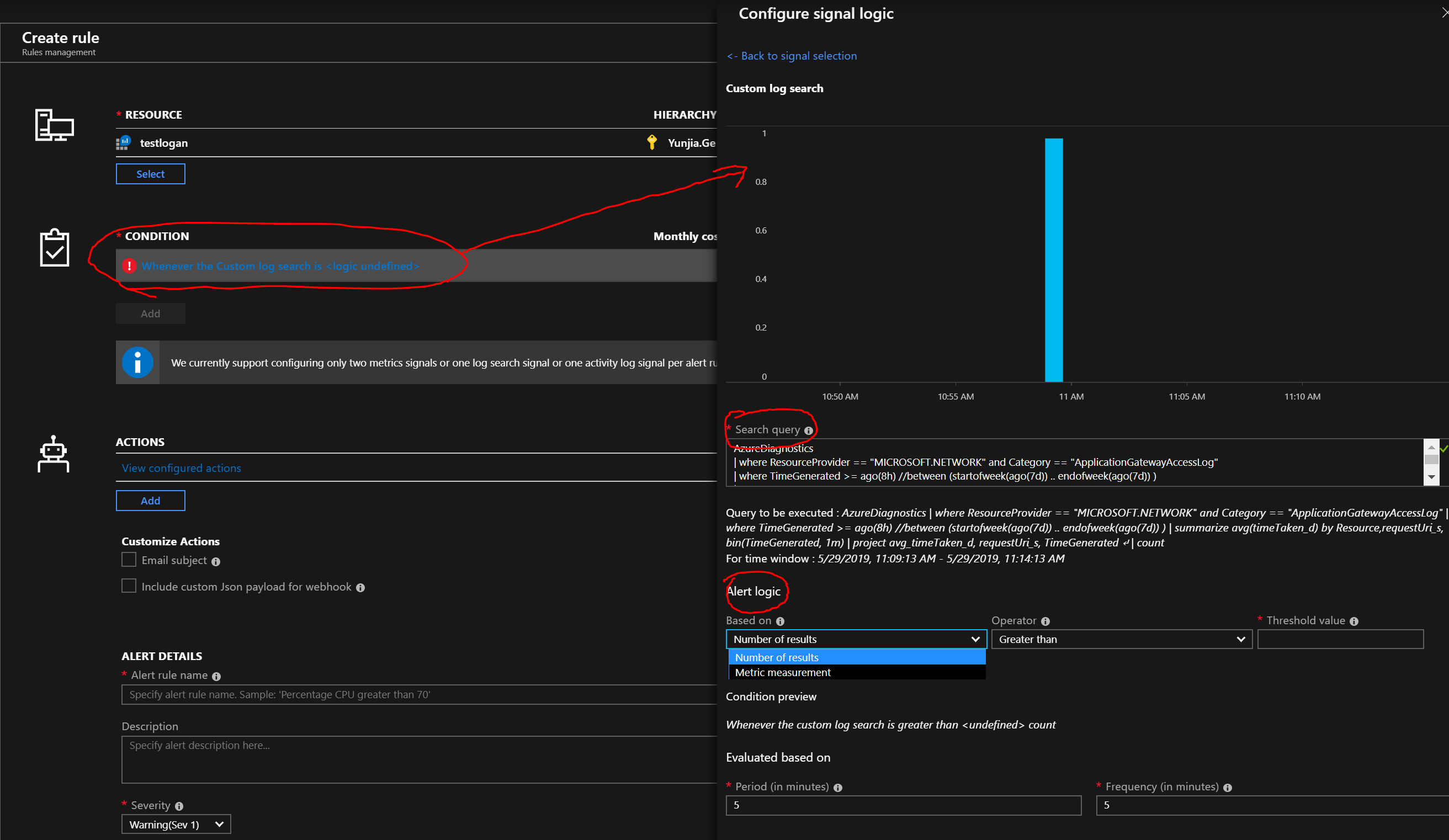This screenshot has width=1449, height=840.
Task: Click info icon next to Severity
Action: pos(179,806)
